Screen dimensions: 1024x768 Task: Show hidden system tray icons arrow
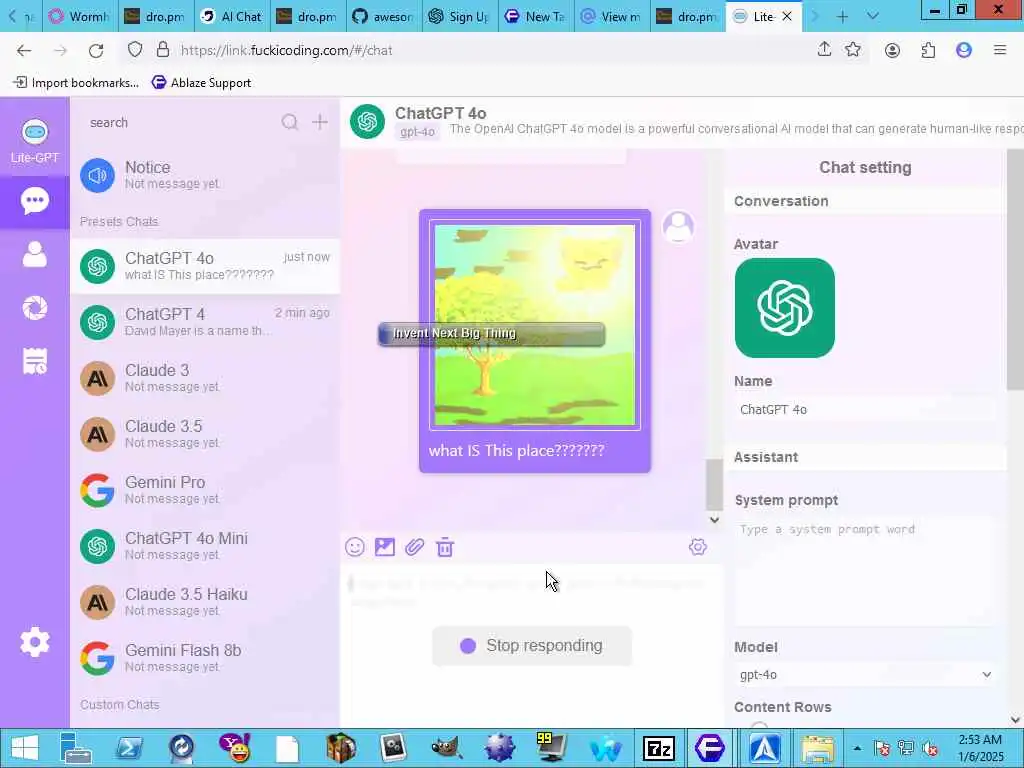(857, 748)
